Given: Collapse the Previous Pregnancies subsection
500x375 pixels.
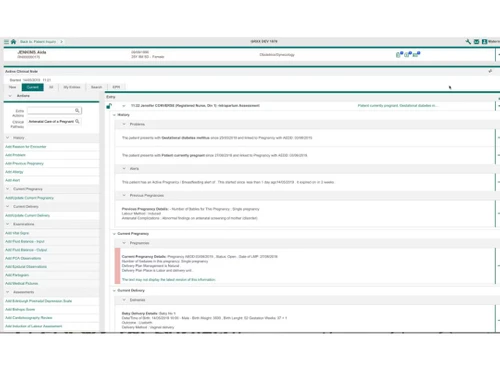Looking at the screenshot, I should click(124, 195).
